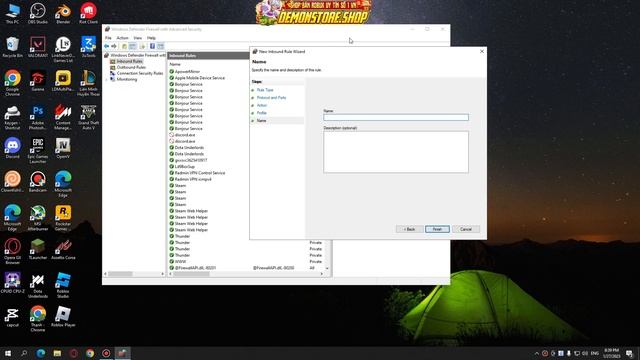The image size is (640, 360).
Task: Click the Finish button in the wizard
Action: [437, 229]
